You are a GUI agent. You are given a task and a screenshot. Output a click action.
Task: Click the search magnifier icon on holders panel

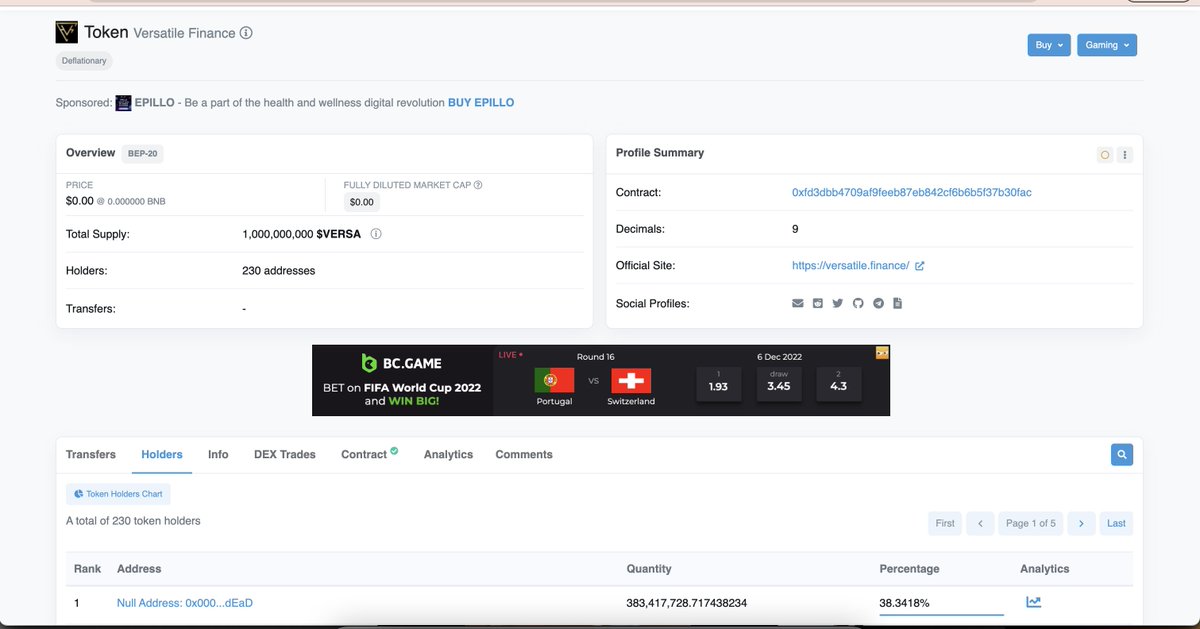[x=1121, y=454]
